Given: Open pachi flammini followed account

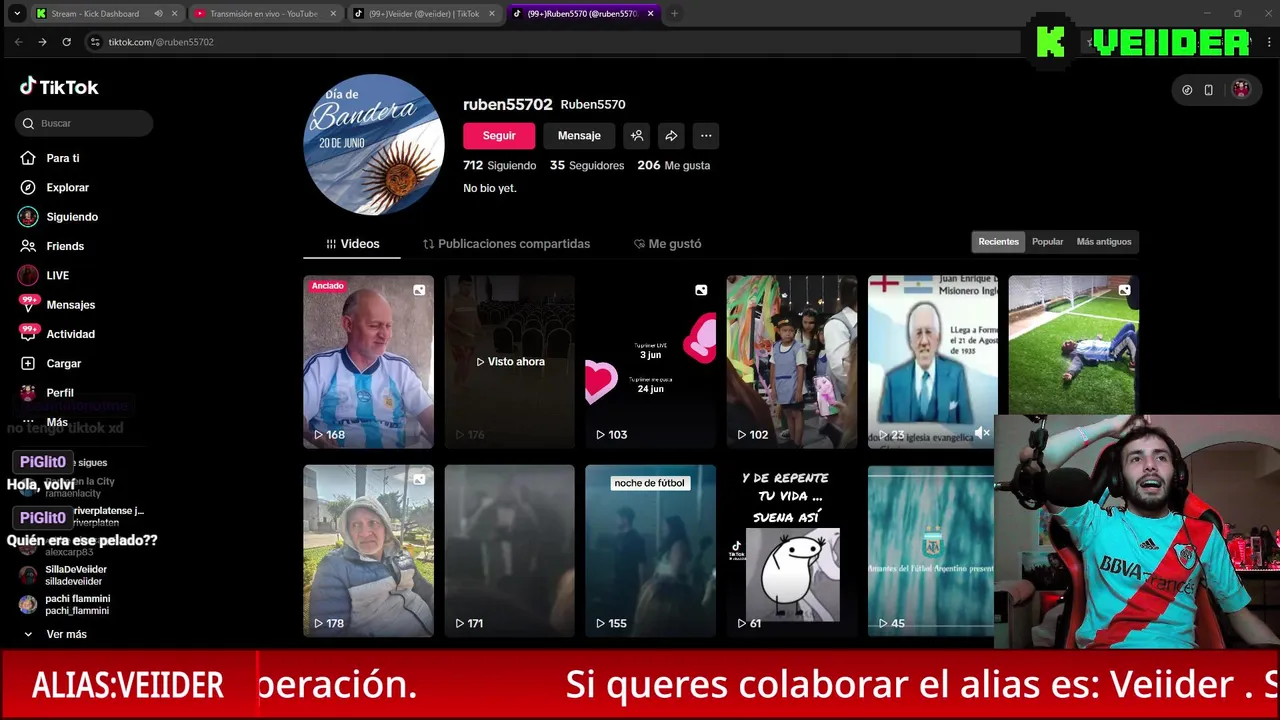Looking at the screenshot, I should point(64,604).
